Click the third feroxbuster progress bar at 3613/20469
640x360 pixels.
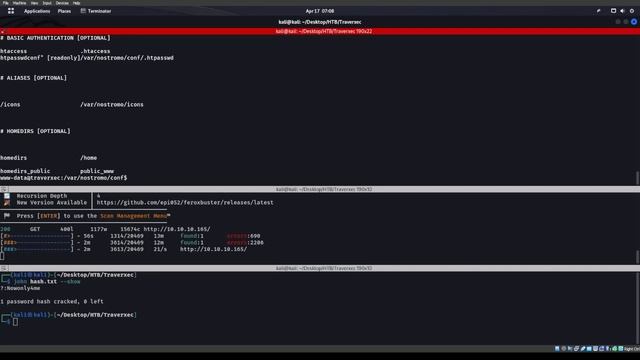pos(37,249)
